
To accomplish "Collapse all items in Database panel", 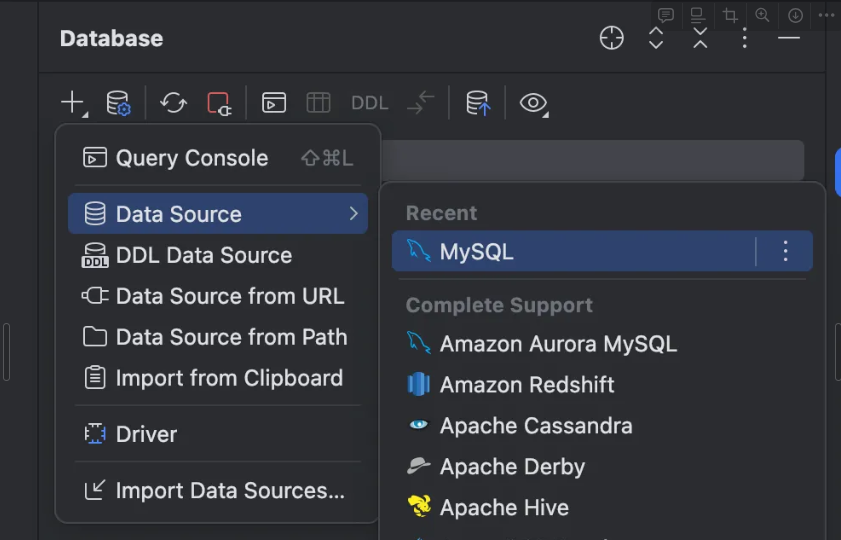I will tap(700, 39).
